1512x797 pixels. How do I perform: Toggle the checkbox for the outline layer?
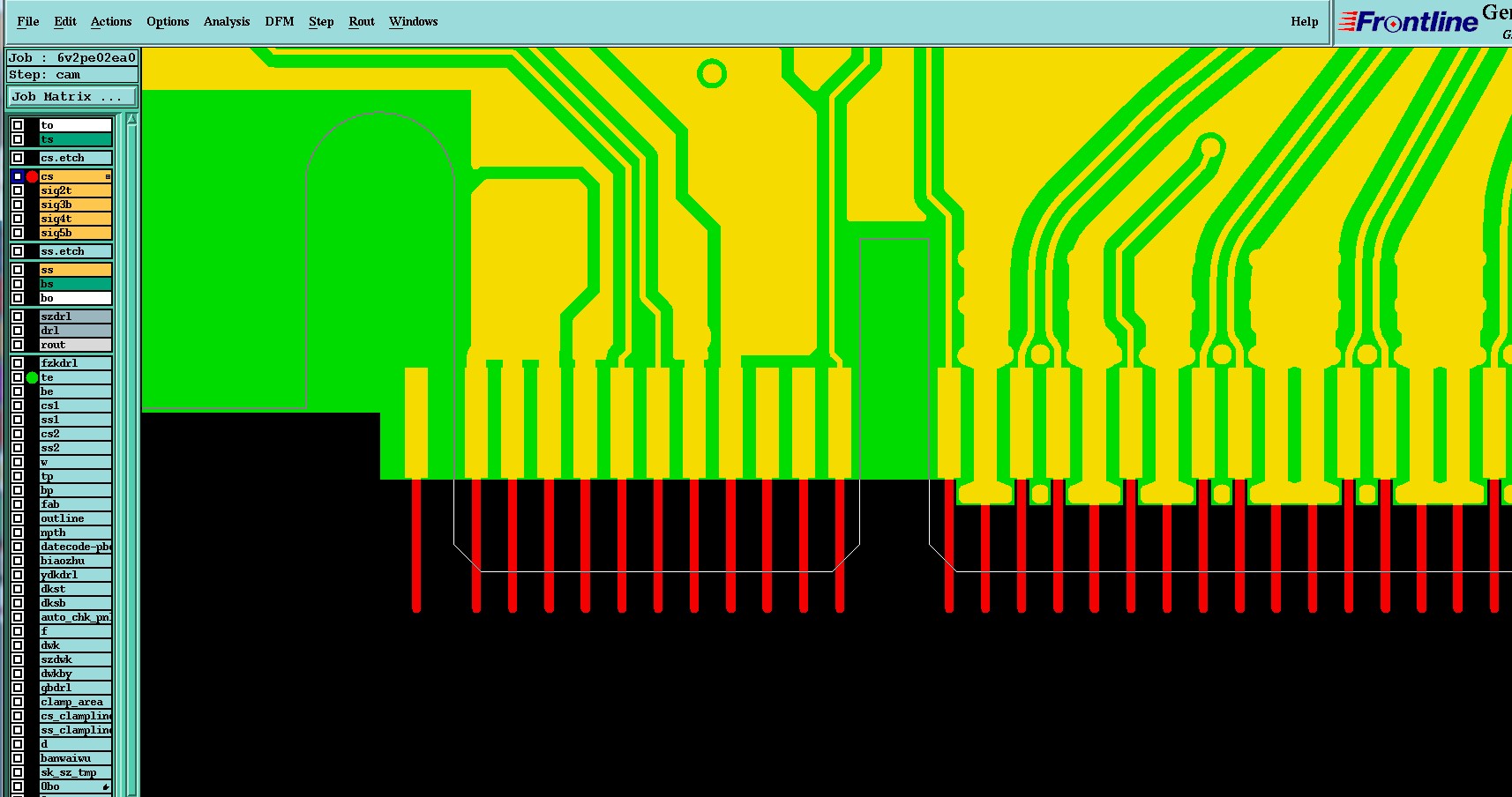(18, 518)
